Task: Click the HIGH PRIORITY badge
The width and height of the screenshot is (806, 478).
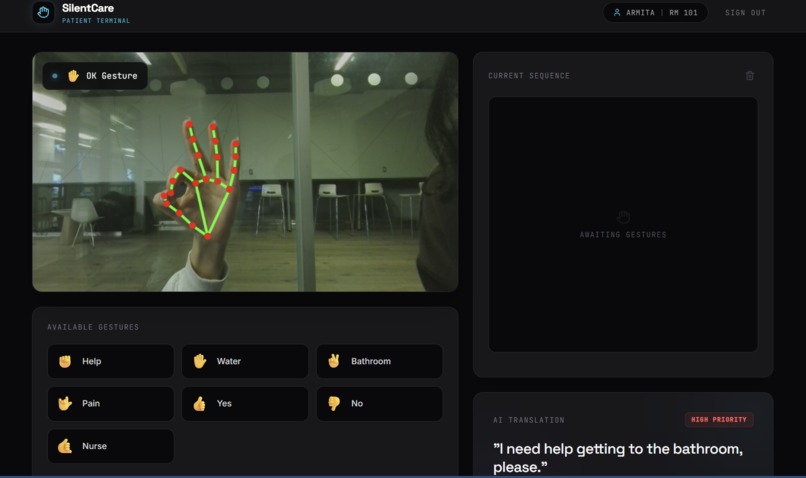Action: pos(719,419)
